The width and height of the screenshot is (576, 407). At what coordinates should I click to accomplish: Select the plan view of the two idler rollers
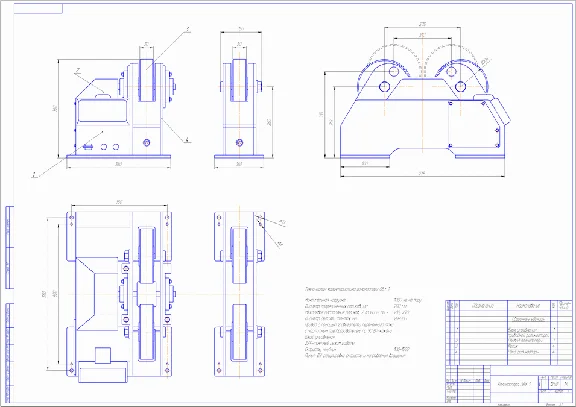tap(240, 294)
